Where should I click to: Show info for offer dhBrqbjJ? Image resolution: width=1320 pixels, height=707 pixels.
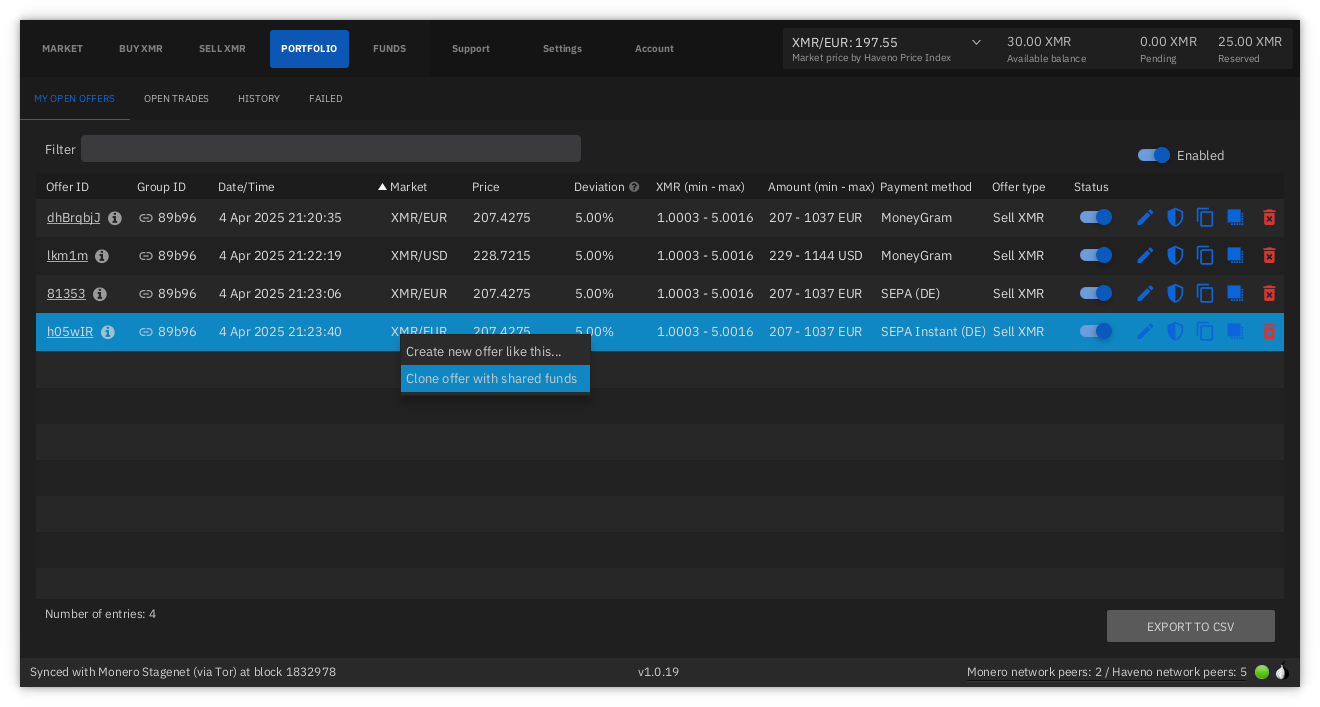[x=115, y=218]
